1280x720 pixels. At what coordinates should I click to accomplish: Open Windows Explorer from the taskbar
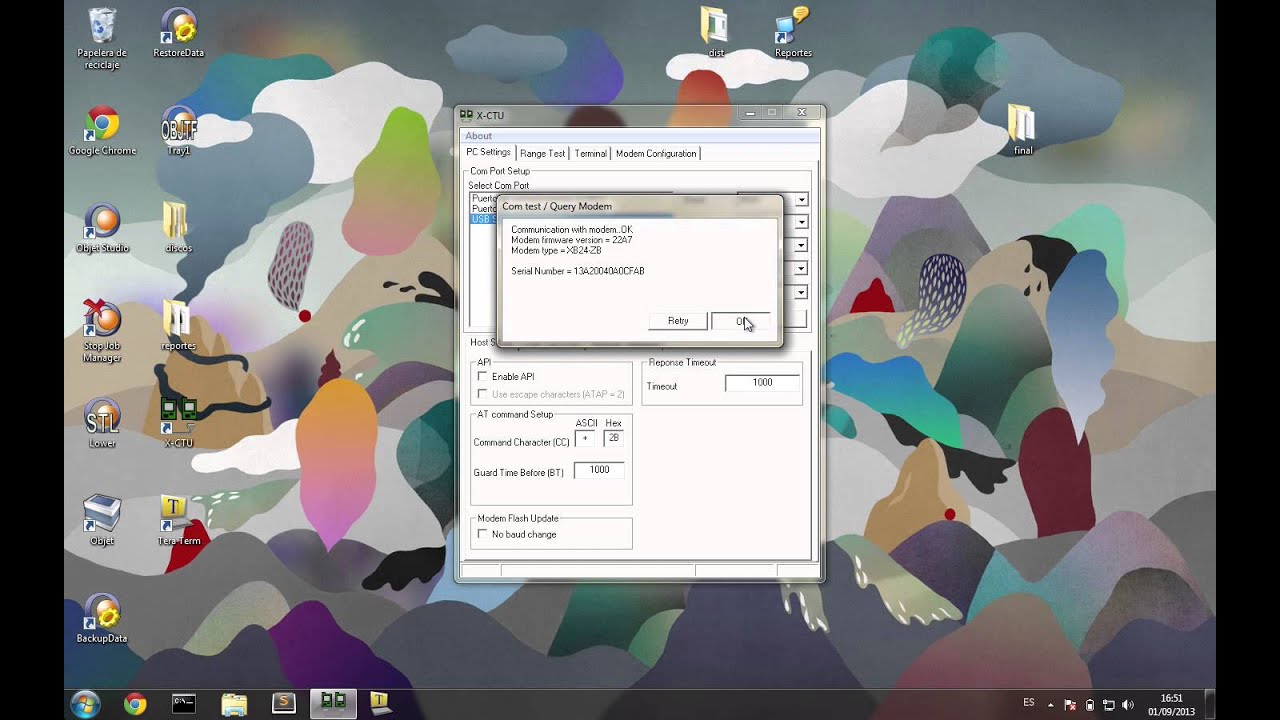233,704
